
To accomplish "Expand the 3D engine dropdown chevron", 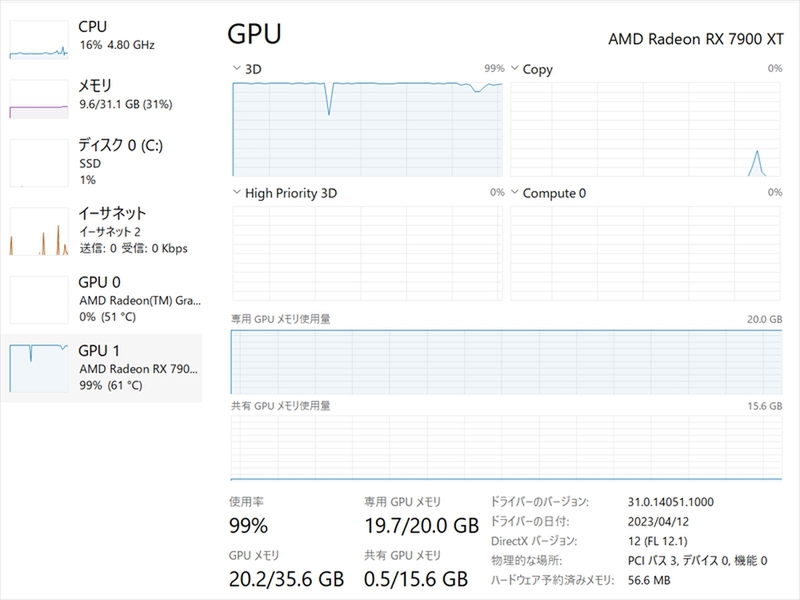I will [236, 69].
